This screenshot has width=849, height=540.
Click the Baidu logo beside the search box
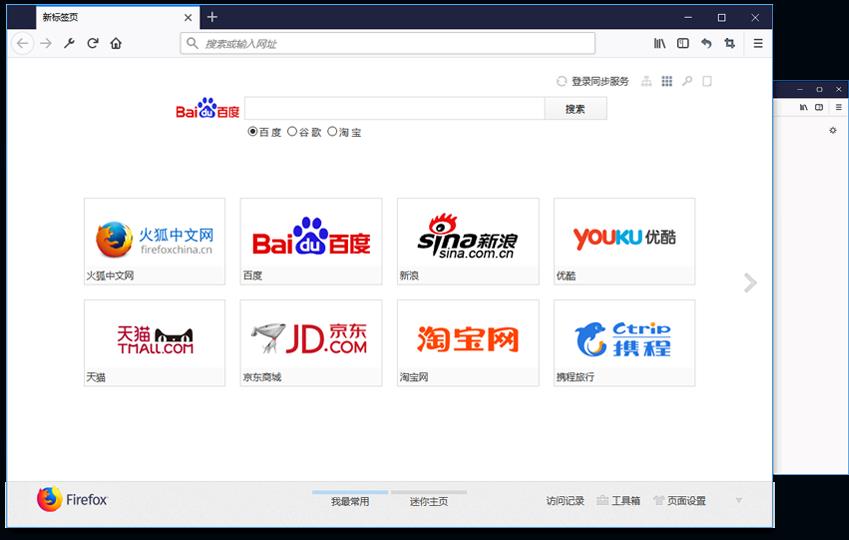[207, 108]
